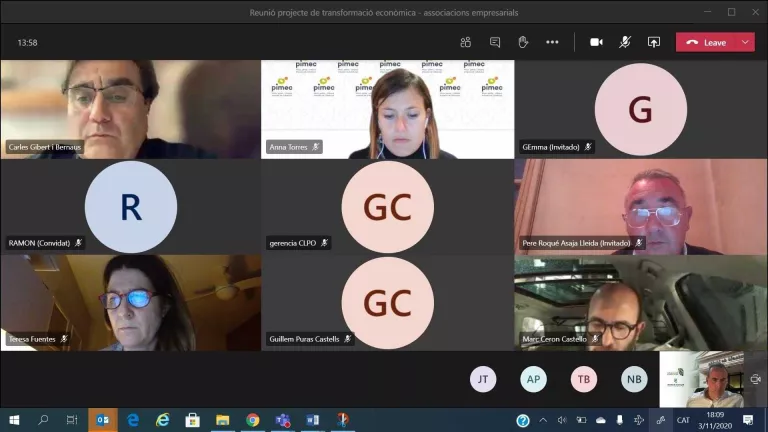The height and width of the screenshot is (432, 768).
Task: Select gerencia CLPO avatar GC
Action: click(387, 207)
